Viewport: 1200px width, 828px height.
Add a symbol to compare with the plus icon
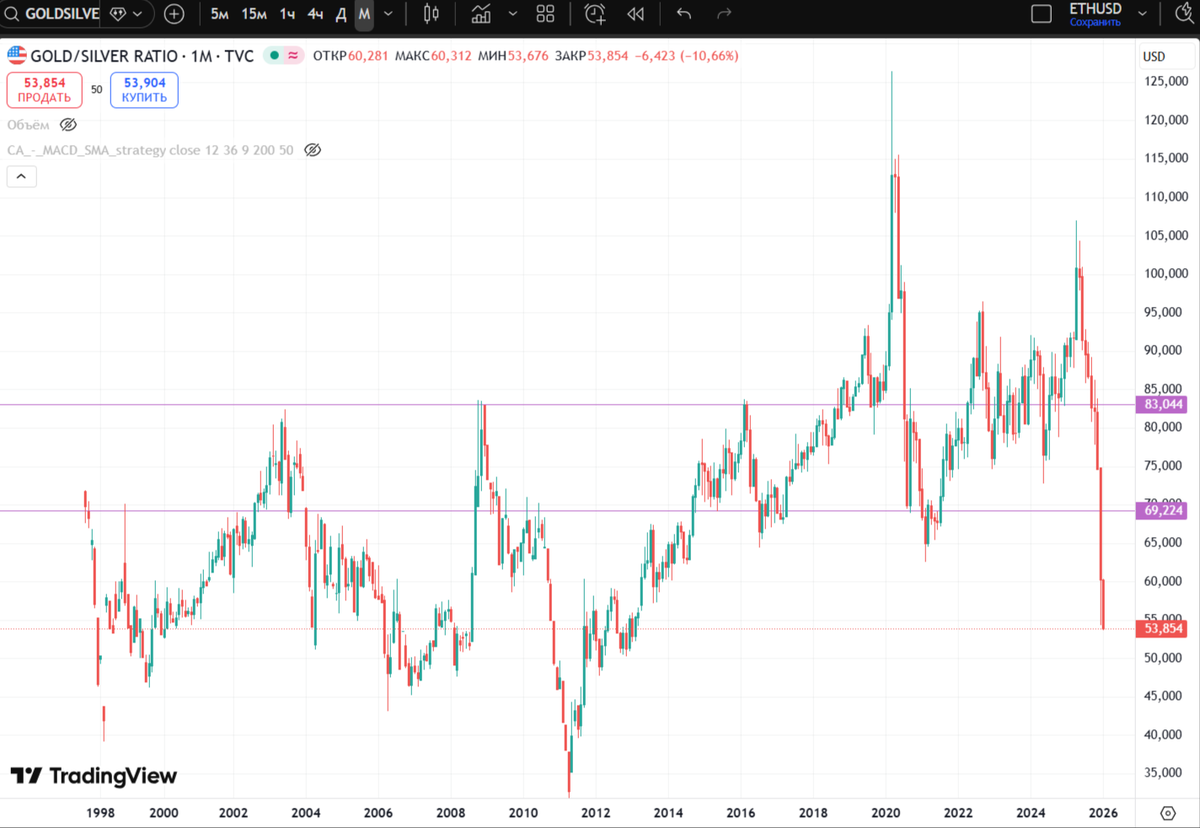pyautogui.click(x=174, y=14)
